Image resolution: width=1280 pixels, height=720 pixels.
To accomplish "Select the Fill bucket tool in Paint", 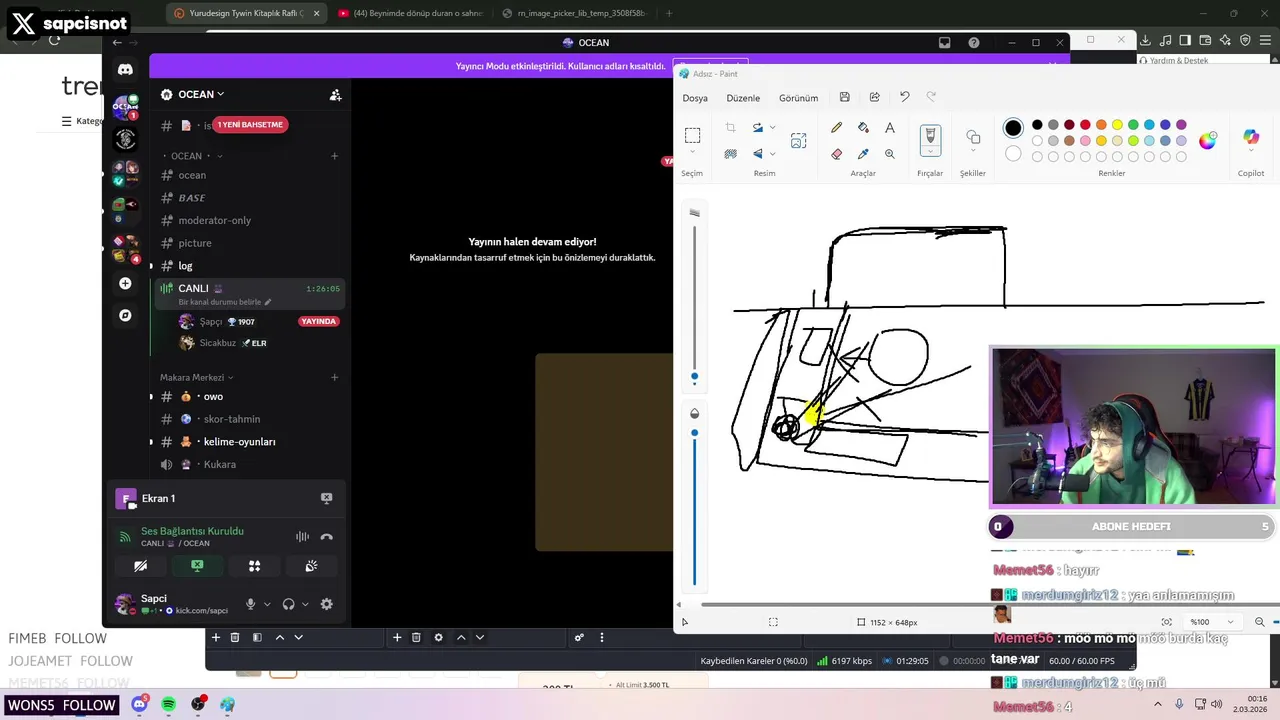I will (863, 128).
